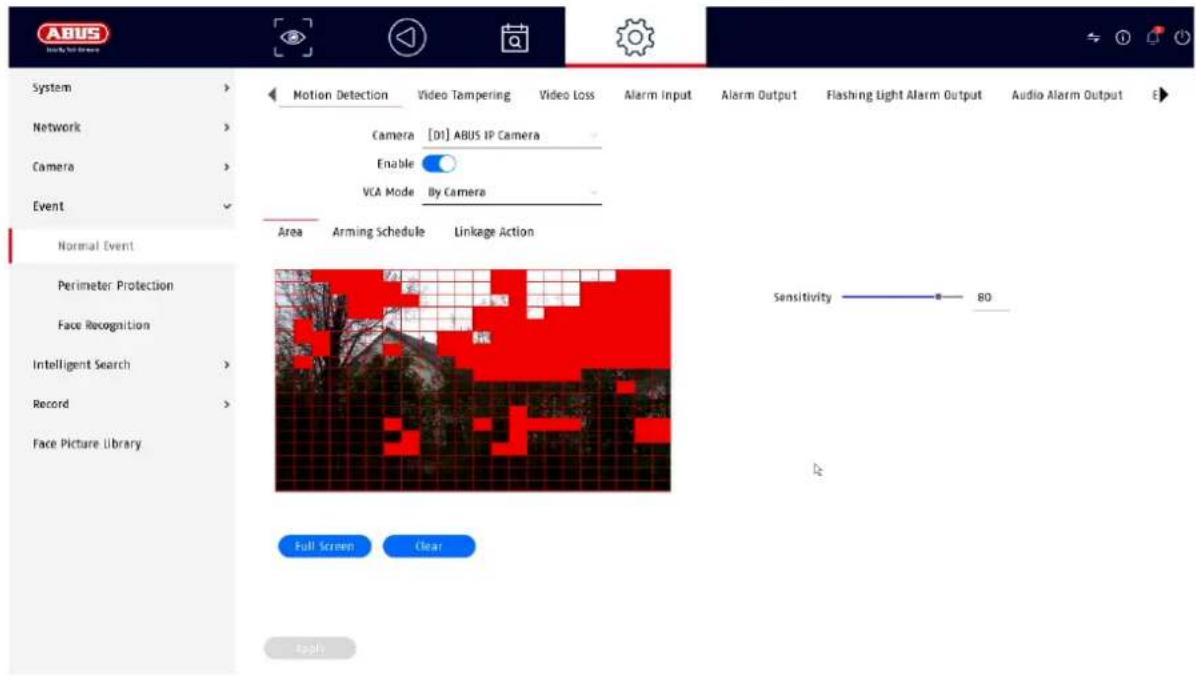Screen dimensions: 1196x678
Task: Click the ABUS logo
Action: tap(73, 35)
